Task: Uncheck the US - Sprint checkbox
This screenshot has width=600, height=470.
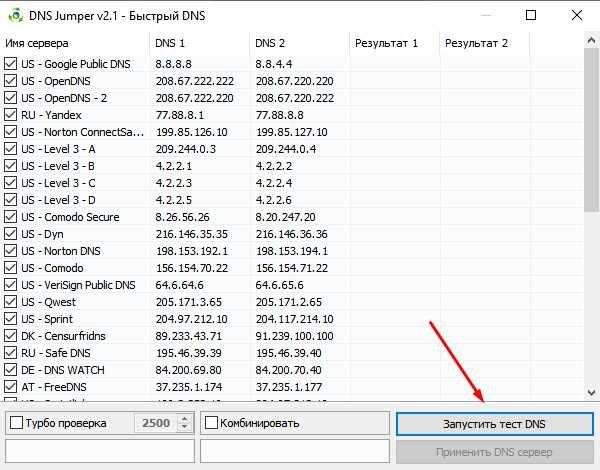Action: (x=10, y=319)
